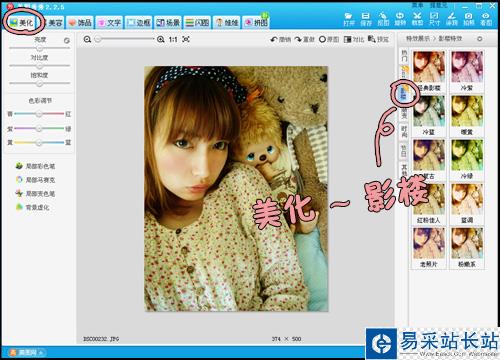The width and height of the screenshot is (500, 360).
Task: Set zoom to 1:1
Action: pos(173,39)
